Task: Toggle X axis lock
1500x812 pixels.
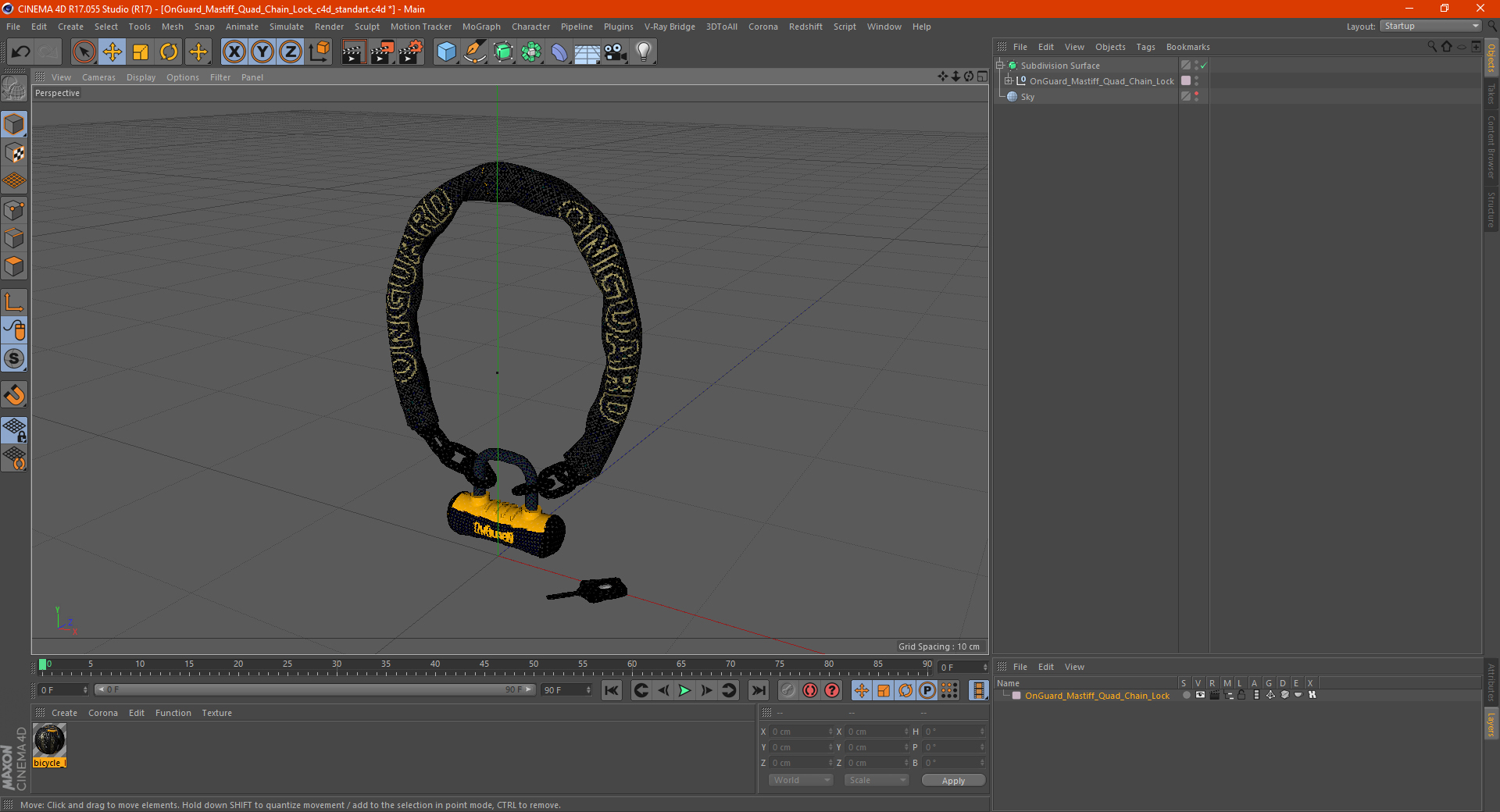Action: [x=234, y=52]
